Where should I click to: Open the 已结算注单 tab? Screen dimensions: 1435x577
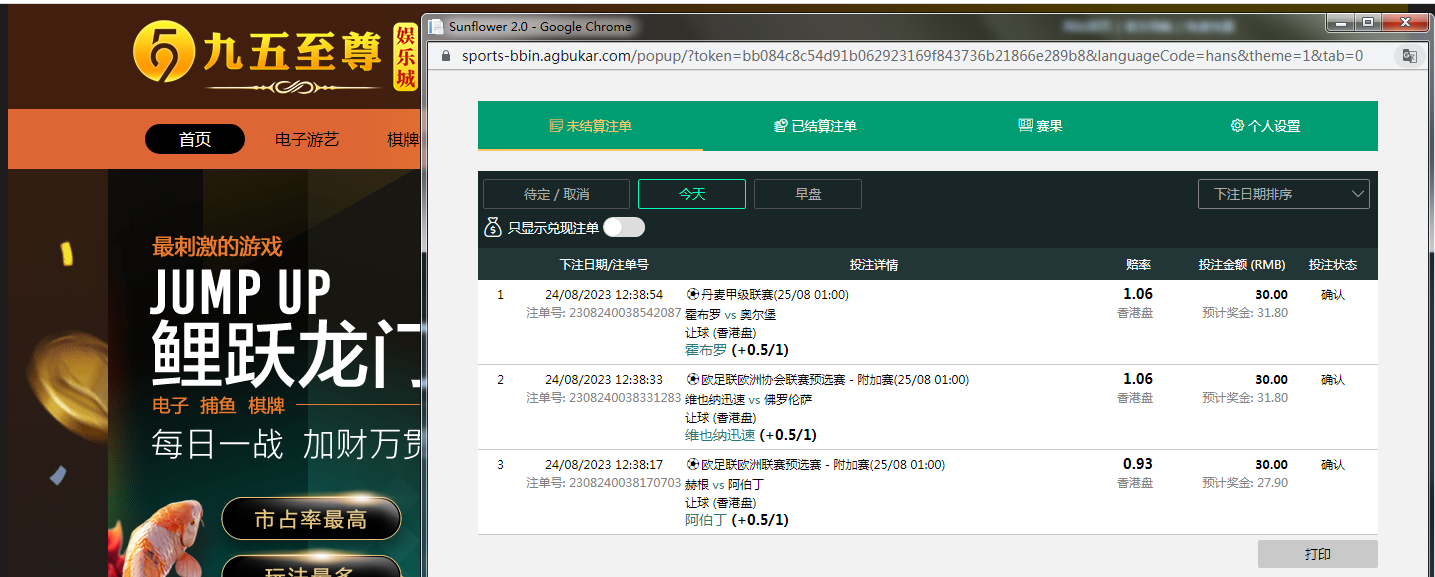pyautogui.click(x=815, y=126)
